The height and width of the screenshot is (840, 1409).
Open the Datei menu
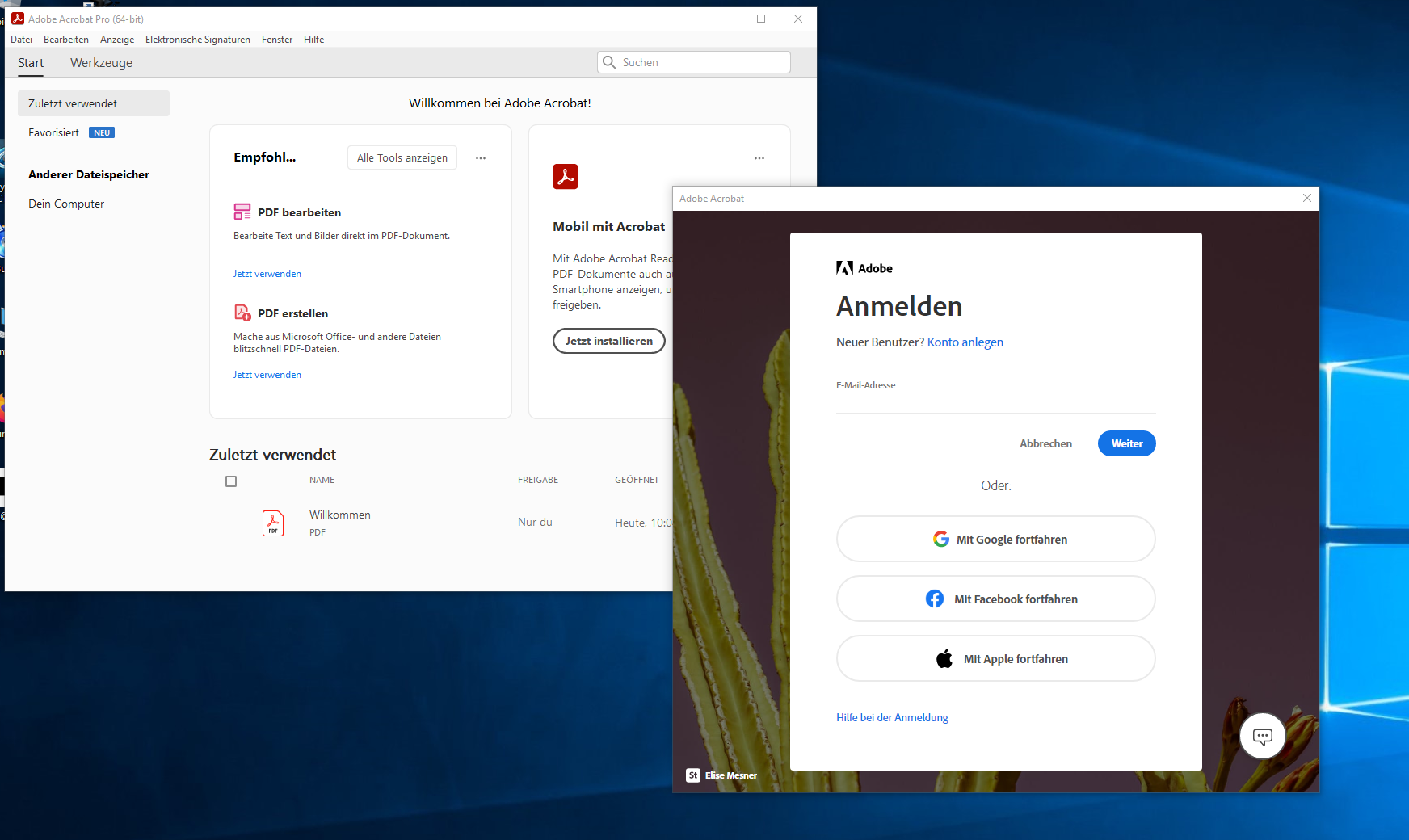22,40
